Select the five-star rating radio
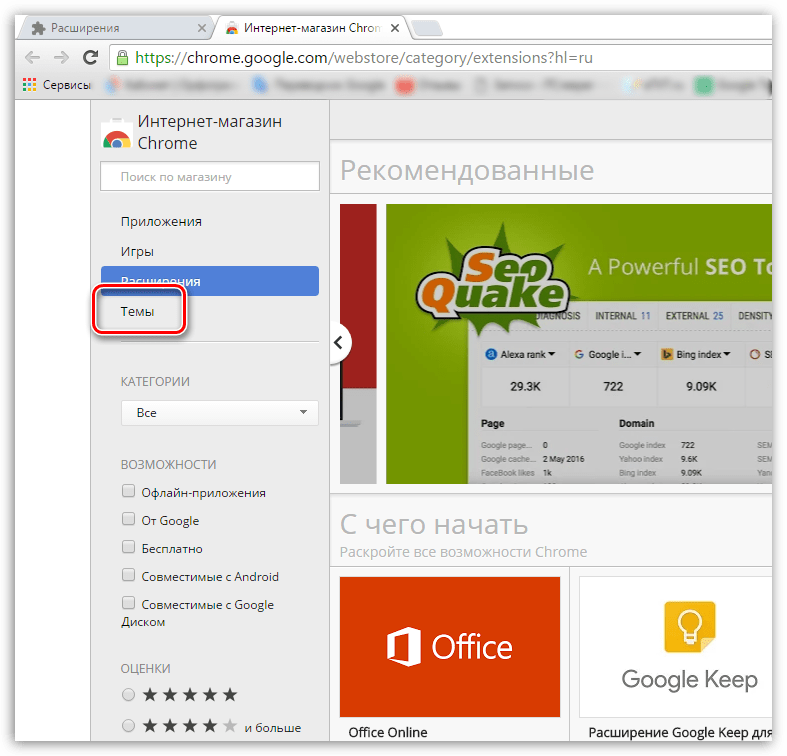Image resolution: width=787 pixels, height=756 pixels. (x=128, y=695)
